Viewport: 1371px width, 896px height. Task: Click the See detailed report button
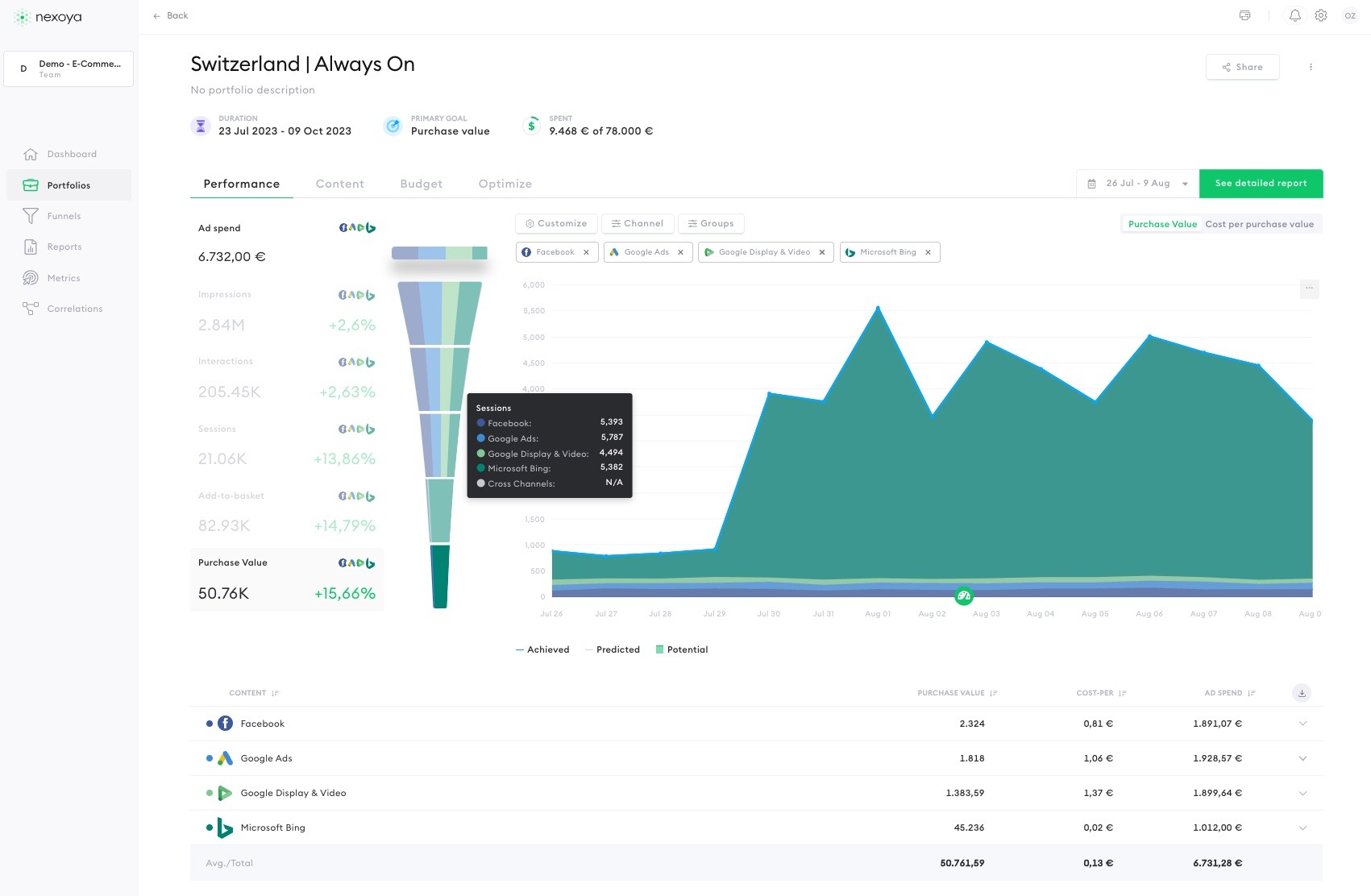click(1261, 183)
